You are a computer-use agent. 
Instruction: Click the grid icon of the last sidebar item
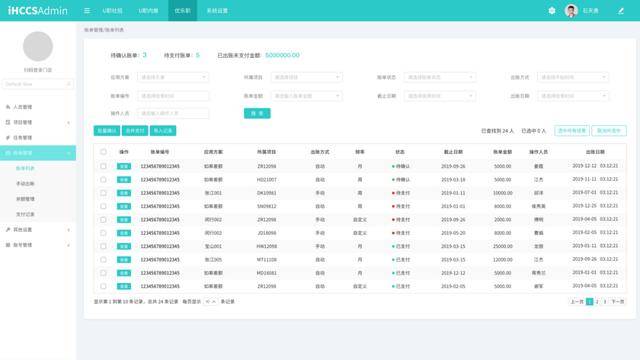(8, 245)
